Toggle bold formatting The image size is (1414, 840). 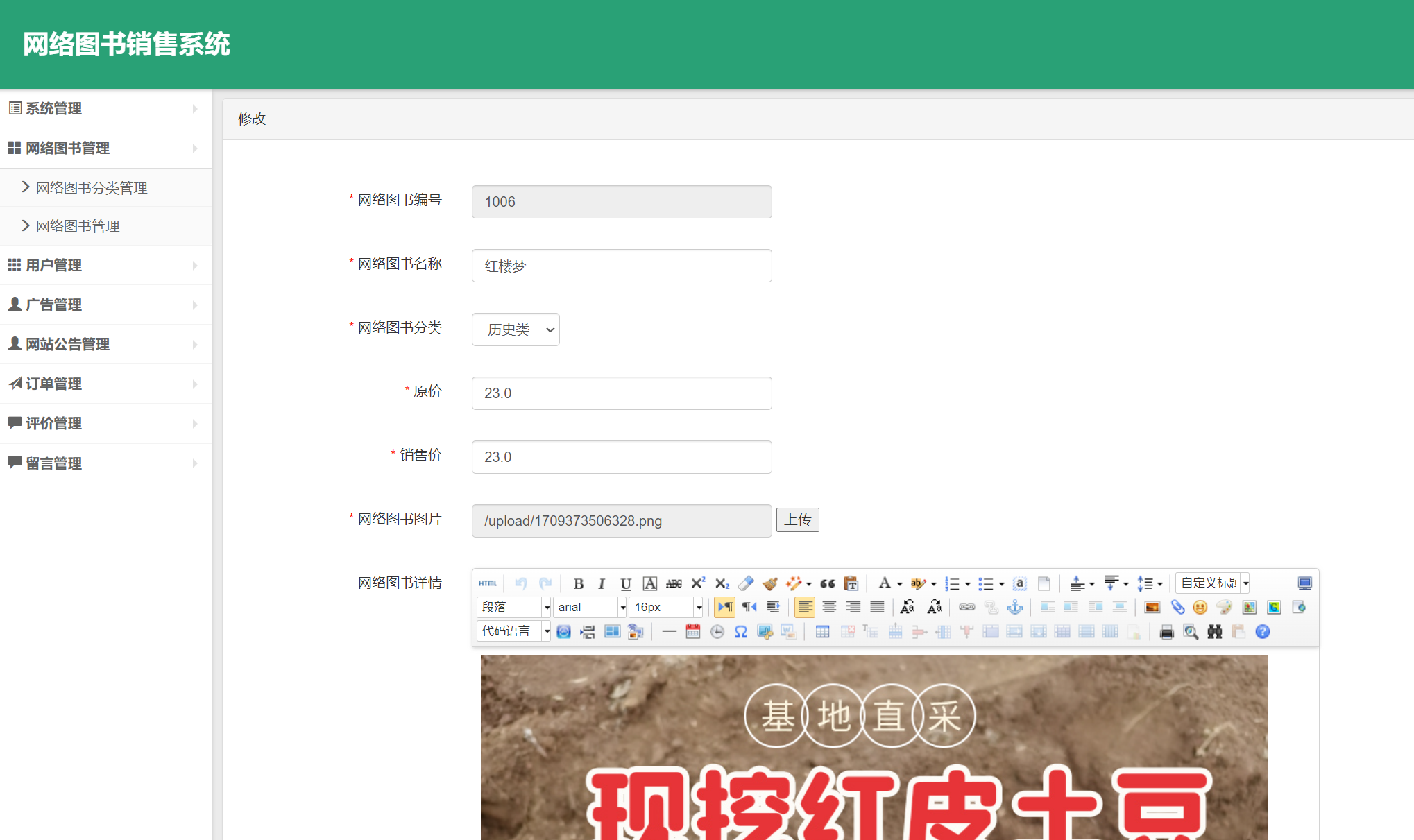(x=579, y=583)
